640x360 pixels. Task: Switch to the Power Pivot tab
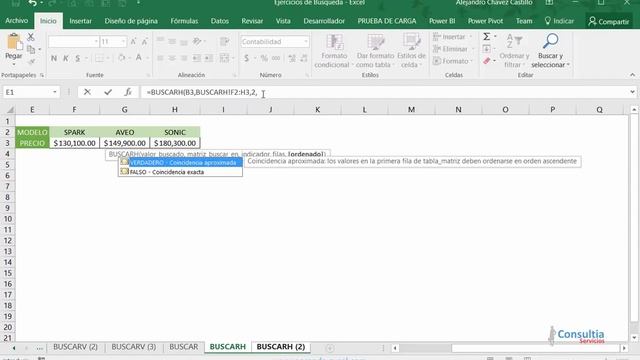pyautogui.click(x=485, y=21)
